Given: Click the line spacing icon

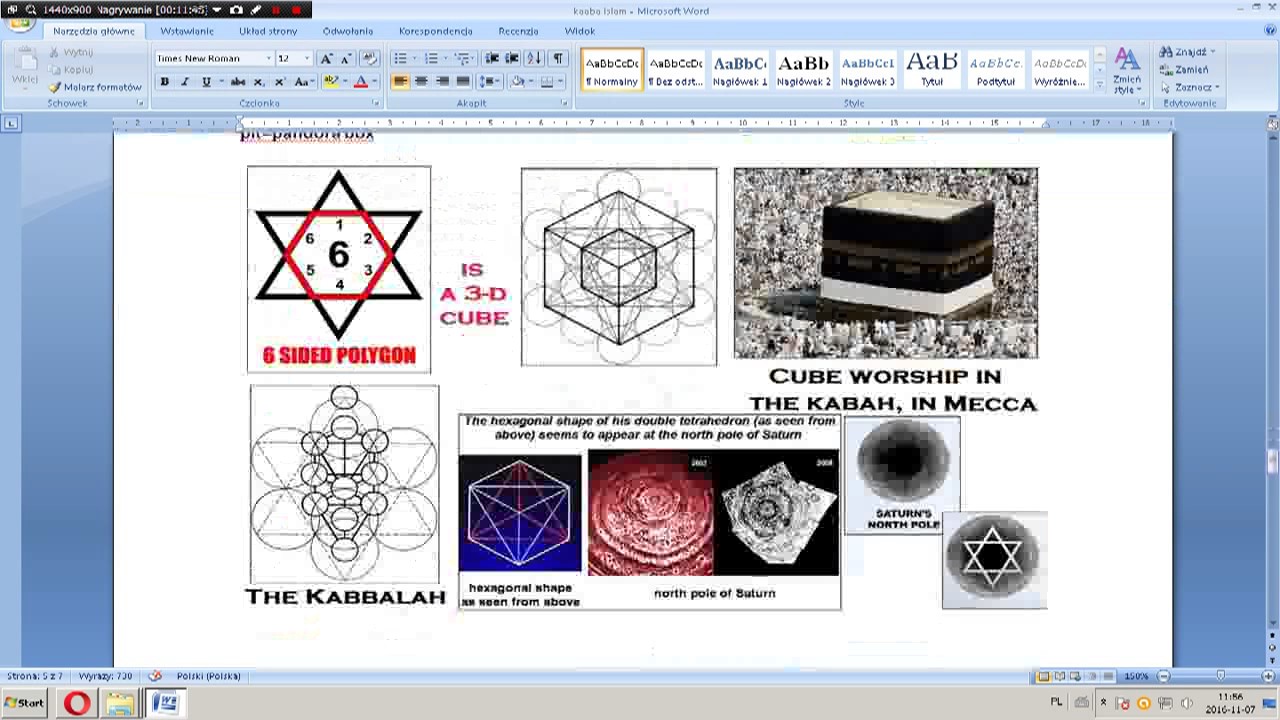Looking at the screenshot, I should click(489, 82).
